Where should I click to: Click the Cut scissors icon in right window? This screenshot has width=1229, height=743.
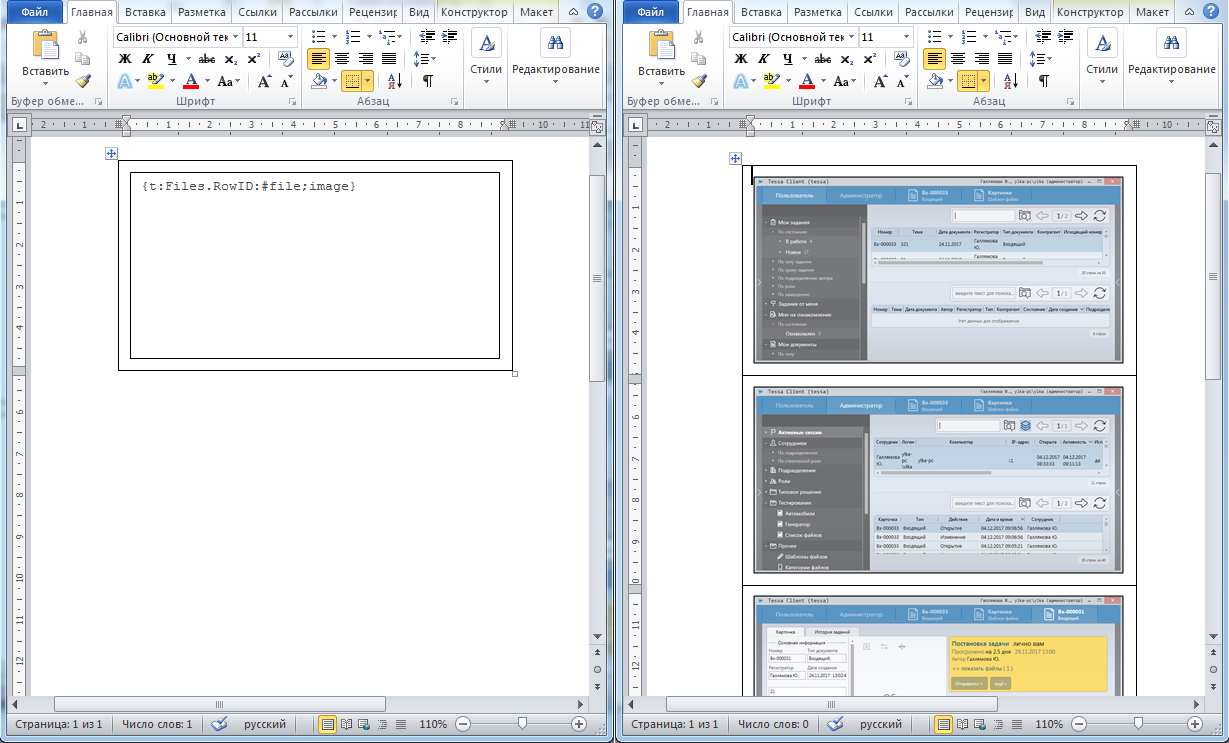[x=699, y=37]
